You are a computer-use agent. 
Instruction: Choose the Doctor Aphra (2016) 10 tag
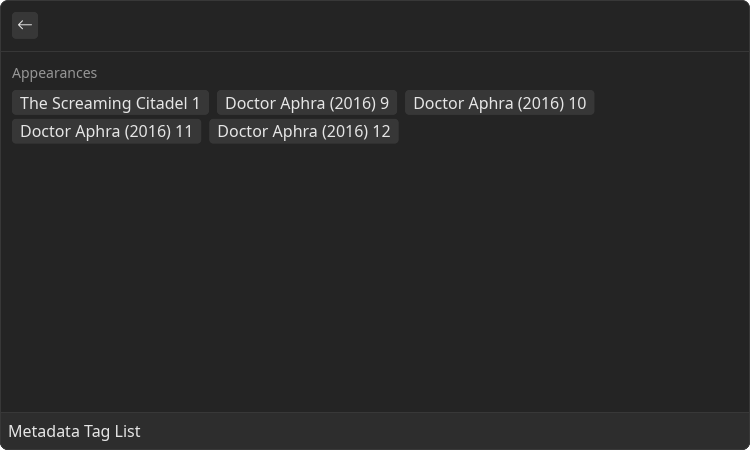pyautogui.click(x=499, y=103)
